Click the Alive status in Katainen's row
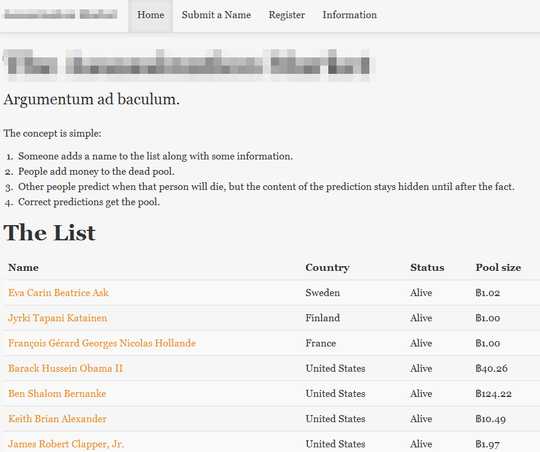540x452 pixels. click(421, 318)
